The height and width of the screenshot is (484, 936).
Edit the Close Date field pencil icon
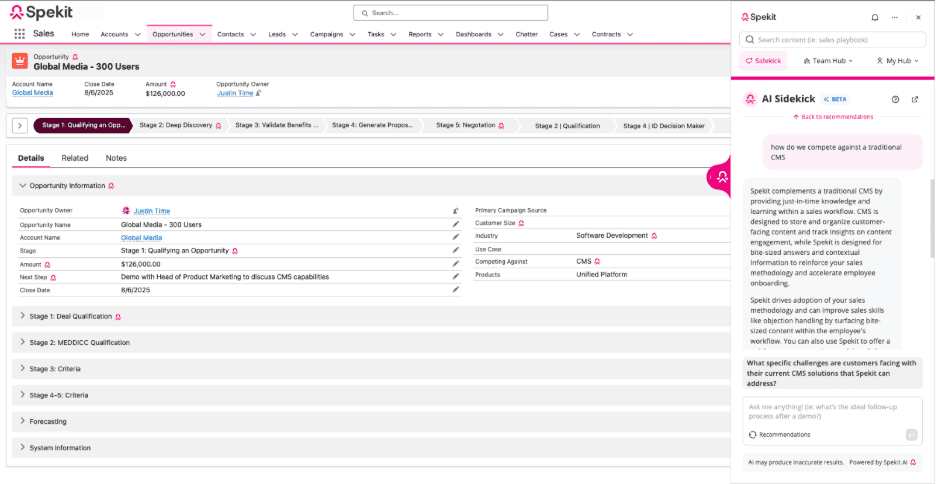point(456,289)
